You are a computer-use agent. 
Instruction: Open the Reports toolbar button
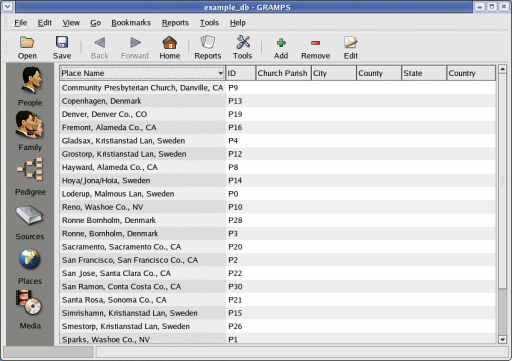208,48
